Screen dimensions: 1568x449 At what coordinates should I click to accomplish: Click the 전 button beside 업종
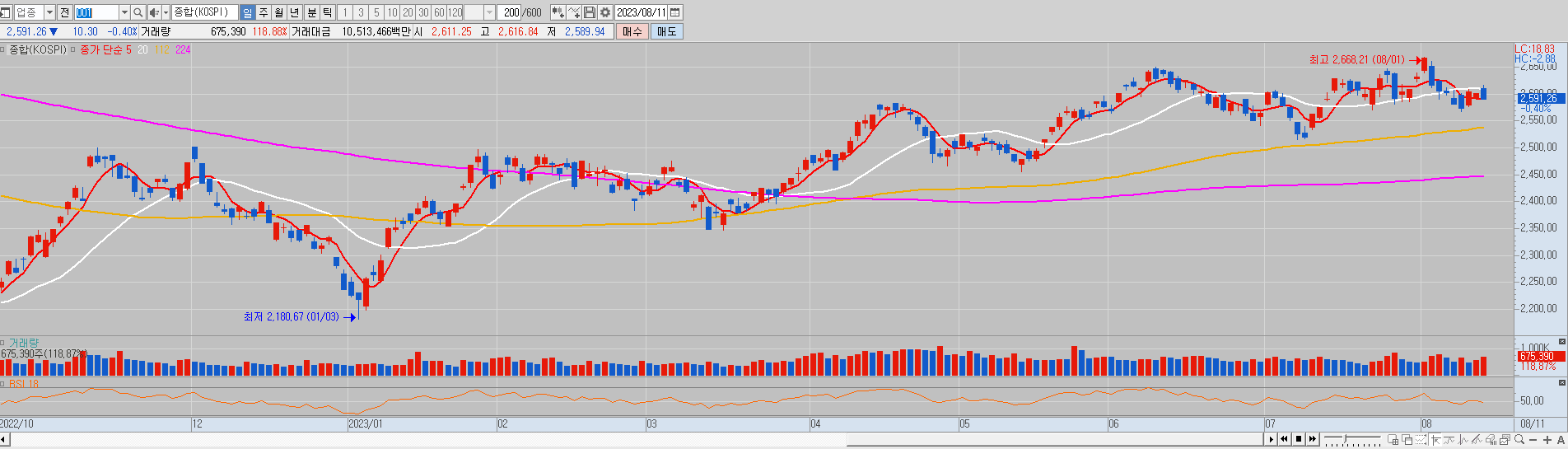click(64, 12)
